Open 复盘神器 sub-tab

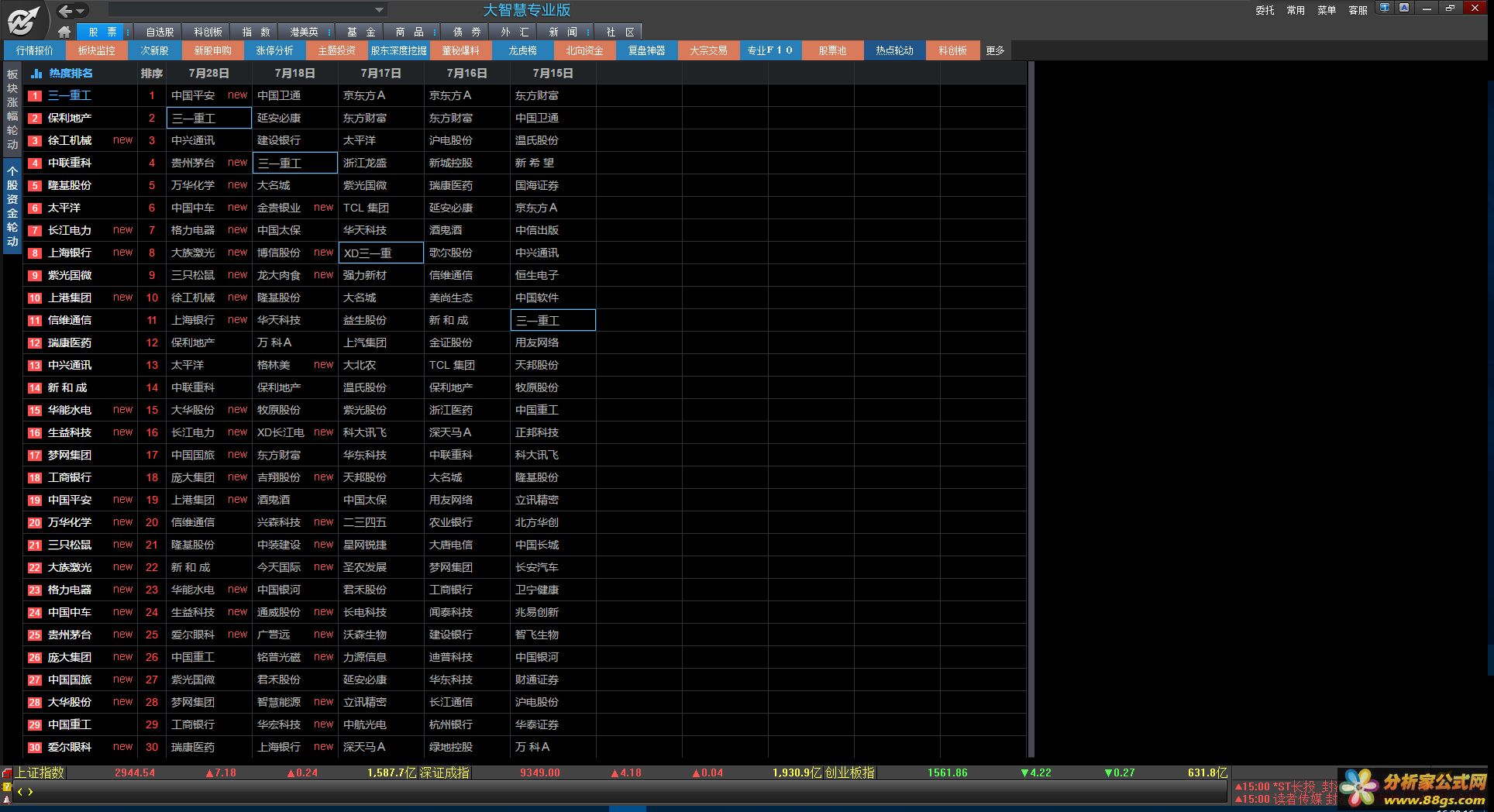646,50
